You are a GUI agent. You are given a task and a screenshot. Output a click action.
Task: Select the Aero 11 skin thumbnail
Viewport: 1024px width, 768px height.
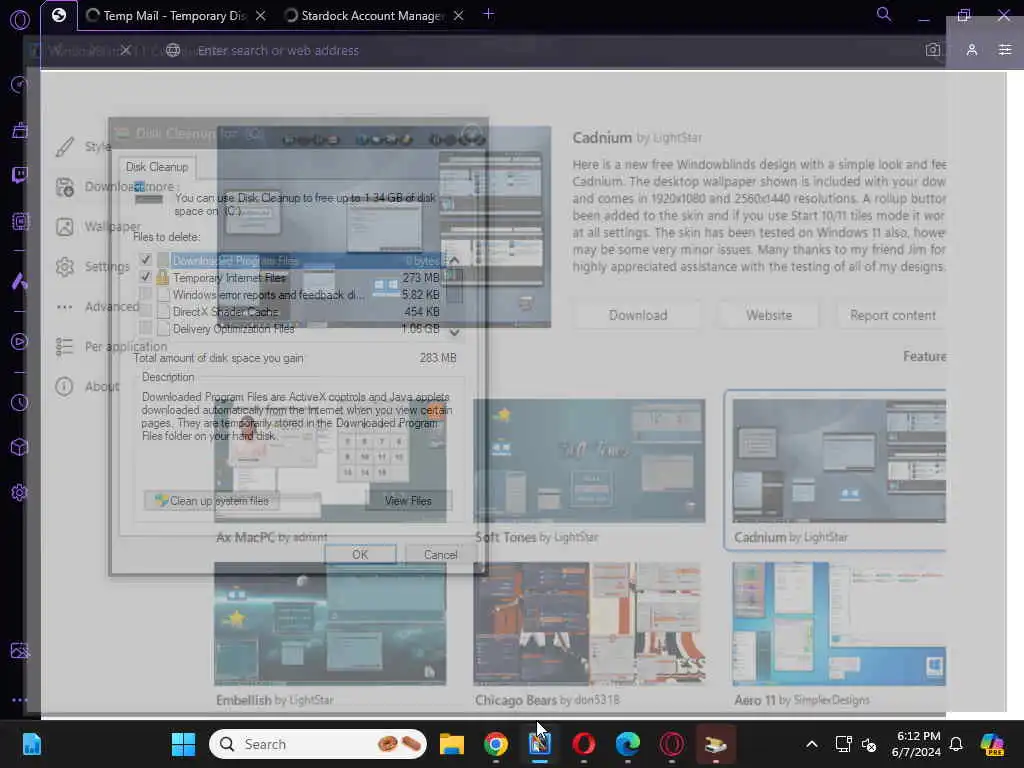pyautogui.click(x=839, y=624)
